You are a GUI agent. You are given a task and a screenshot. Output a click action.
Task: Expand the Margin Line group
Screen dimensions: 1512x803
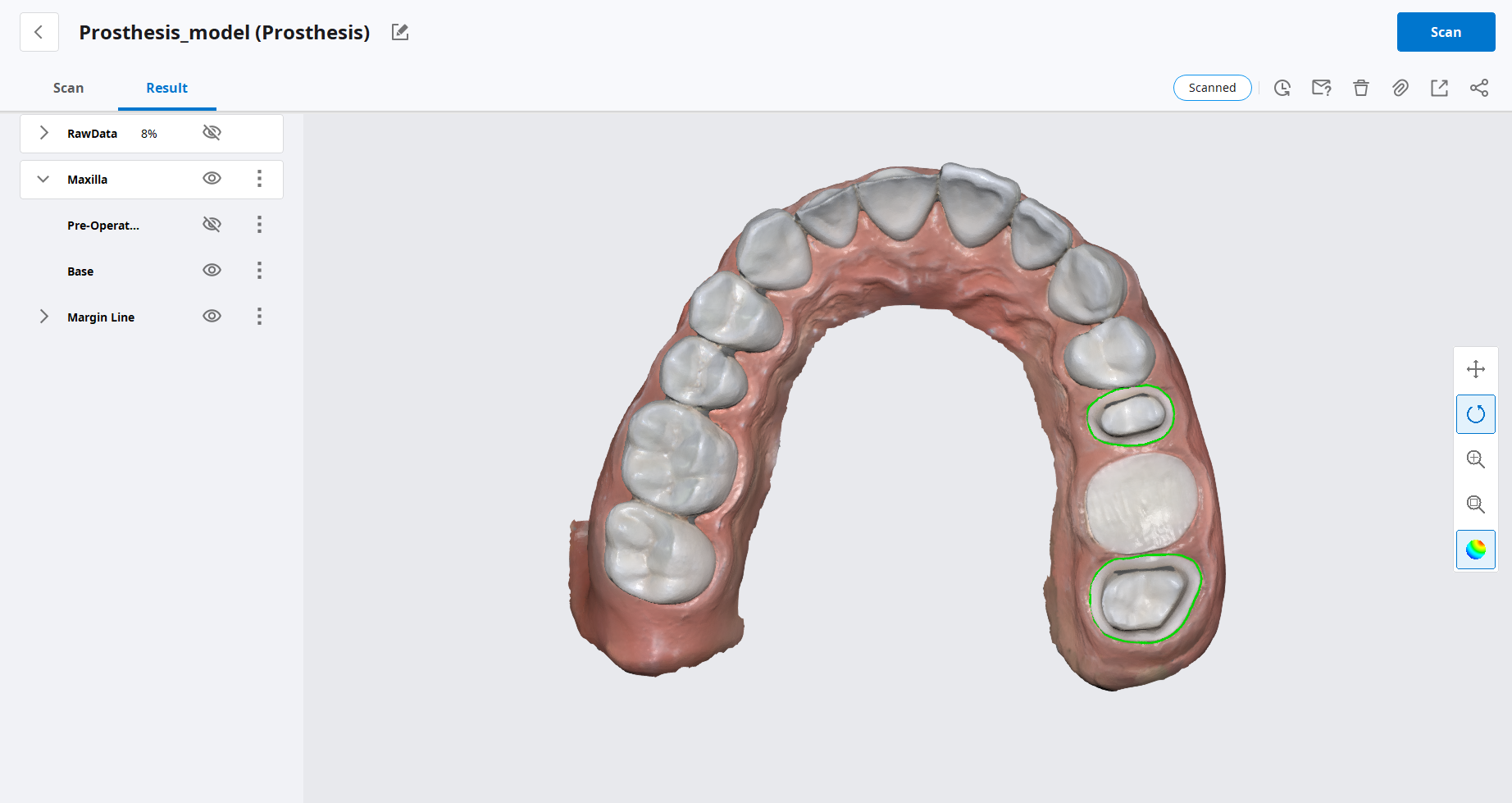coord(44,317)
